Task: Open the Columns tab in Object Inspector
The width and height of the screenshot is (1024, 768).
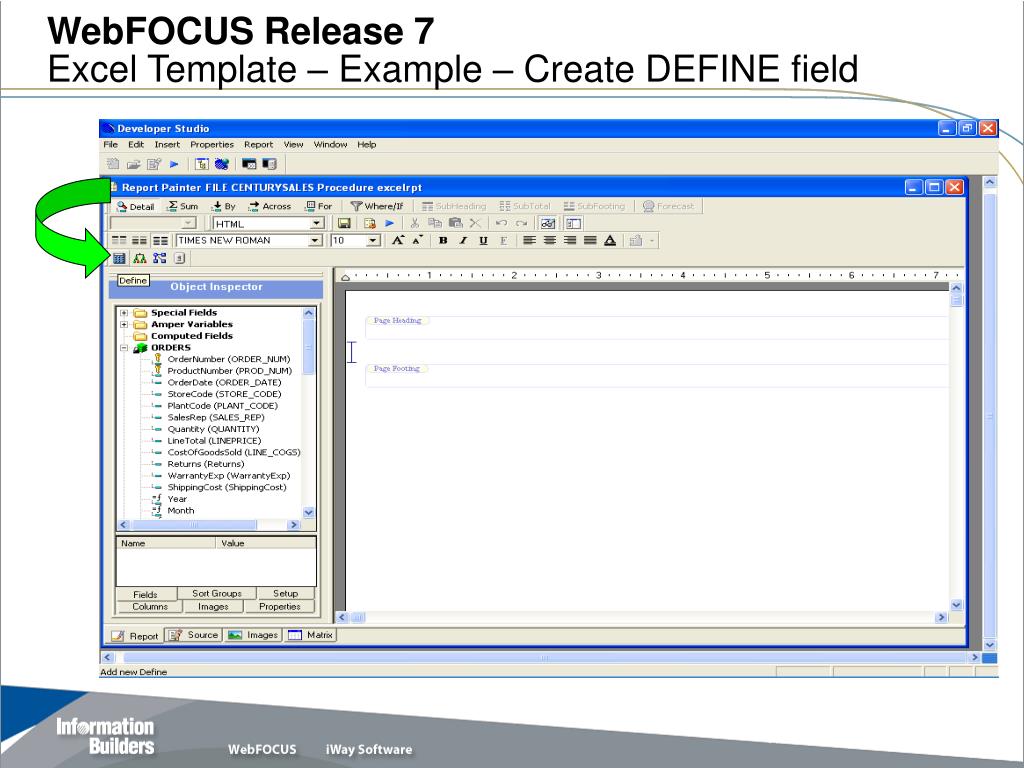Action: pos(150,607)
